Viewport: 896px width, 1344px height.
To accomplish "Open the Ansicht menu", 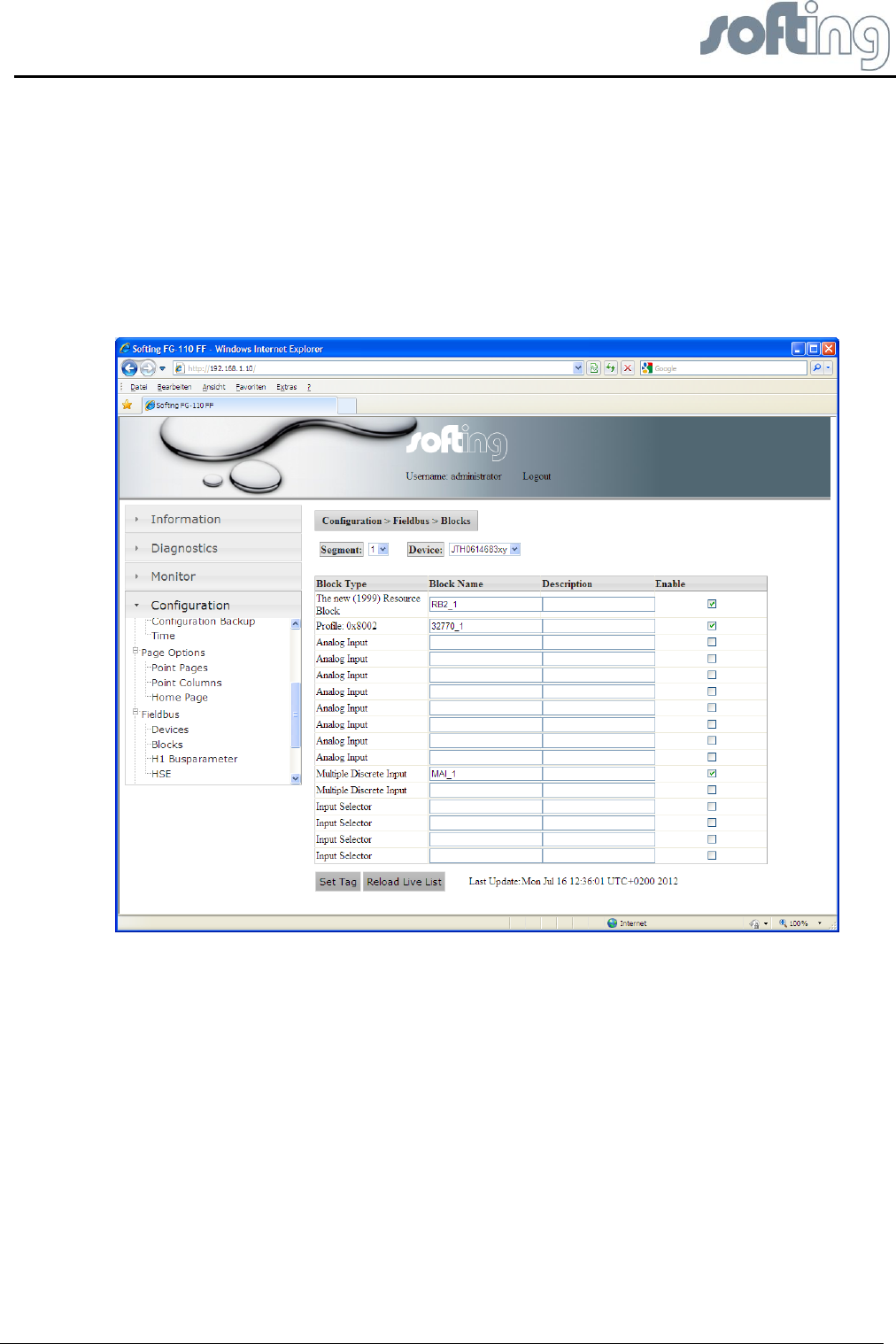I will coord(213,387).
